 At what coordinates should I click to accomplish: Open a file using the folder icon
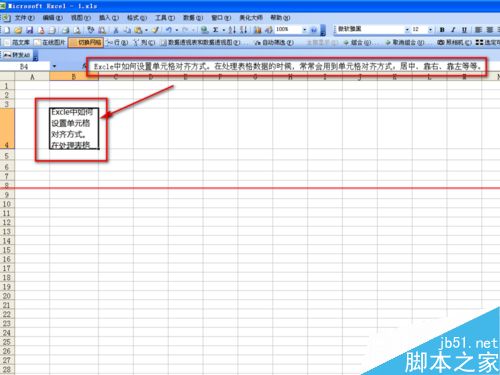coord(18,30)
